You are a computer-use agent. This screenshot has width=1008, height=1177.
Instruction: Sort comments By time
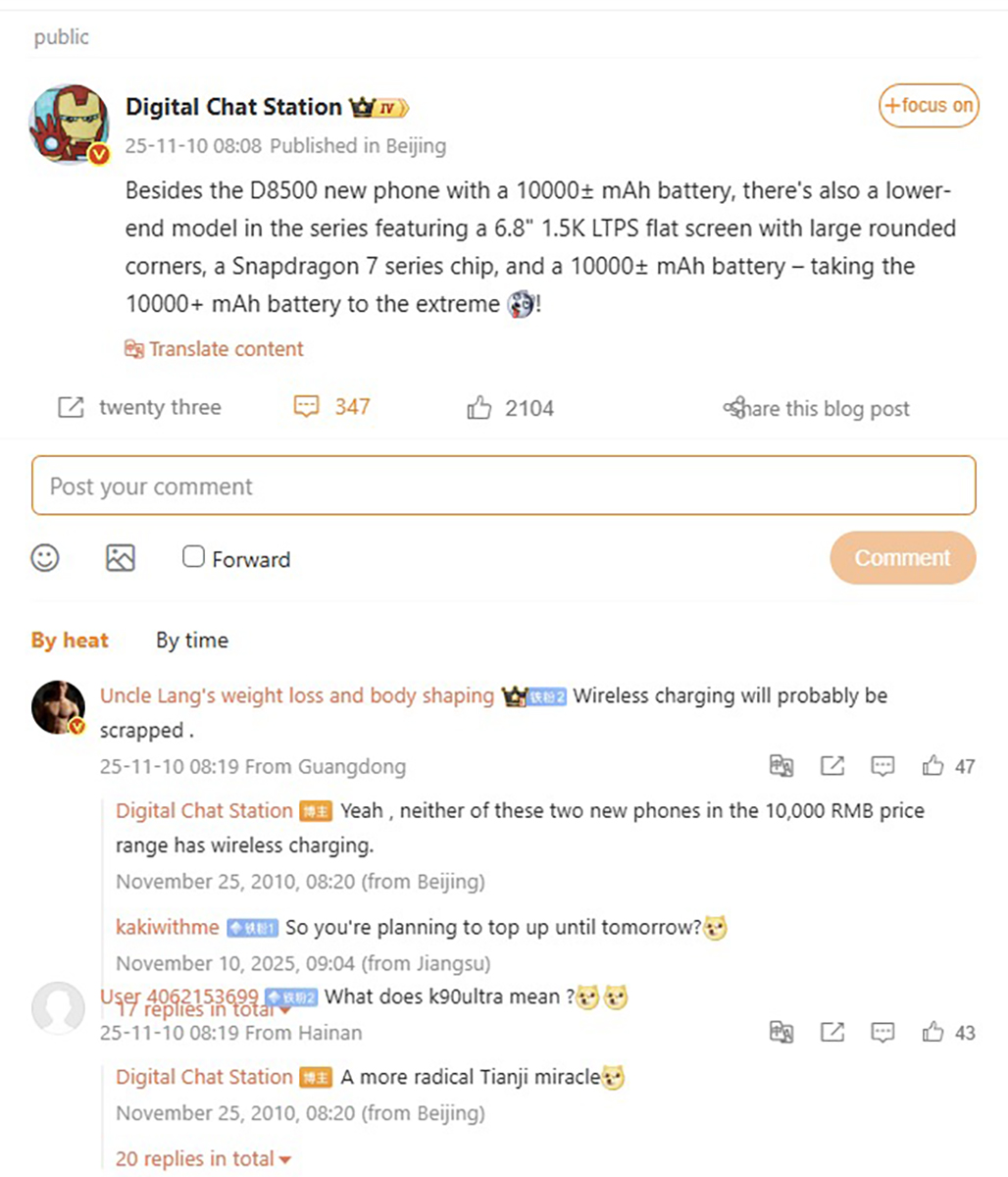click(x=192, y=640)
